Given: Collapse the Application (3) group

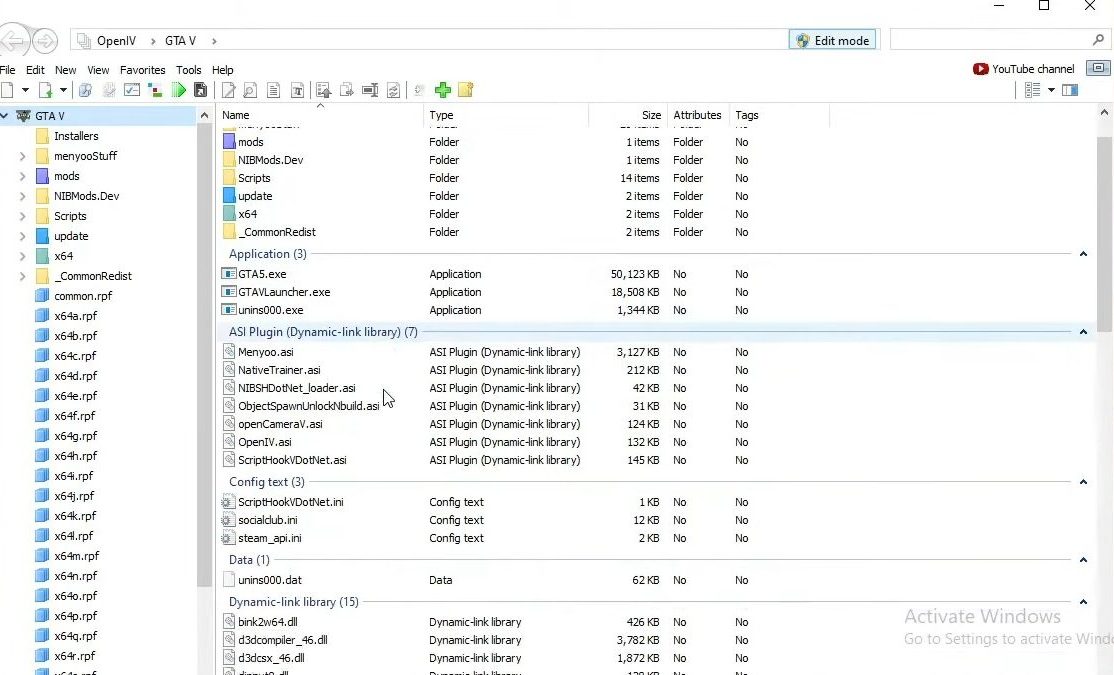Looking at the screenshot, I should pyautogui.click(x=1083, y=254).
